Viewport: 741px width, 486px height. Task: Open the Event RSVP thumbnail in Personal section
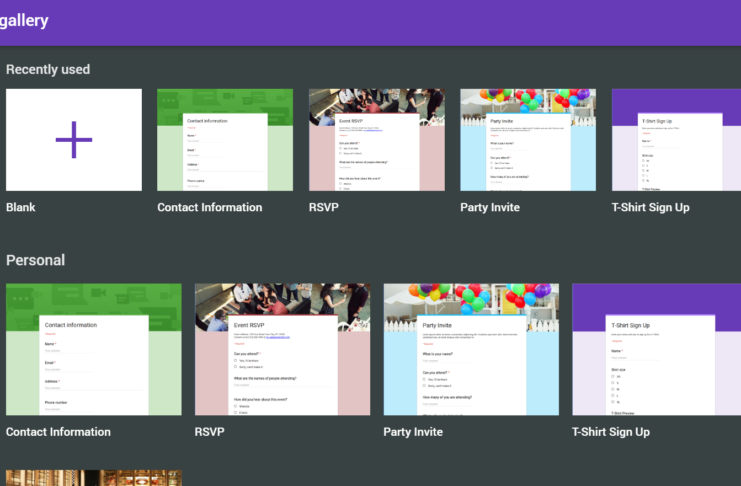pyautogui.click(x=282, y=349)
